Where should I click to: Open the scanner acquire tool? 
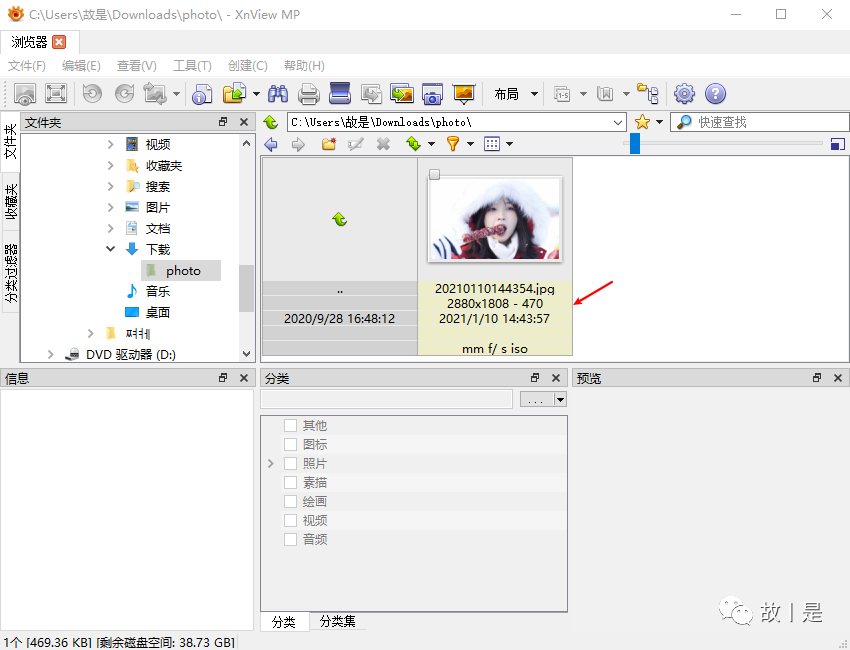340,94
